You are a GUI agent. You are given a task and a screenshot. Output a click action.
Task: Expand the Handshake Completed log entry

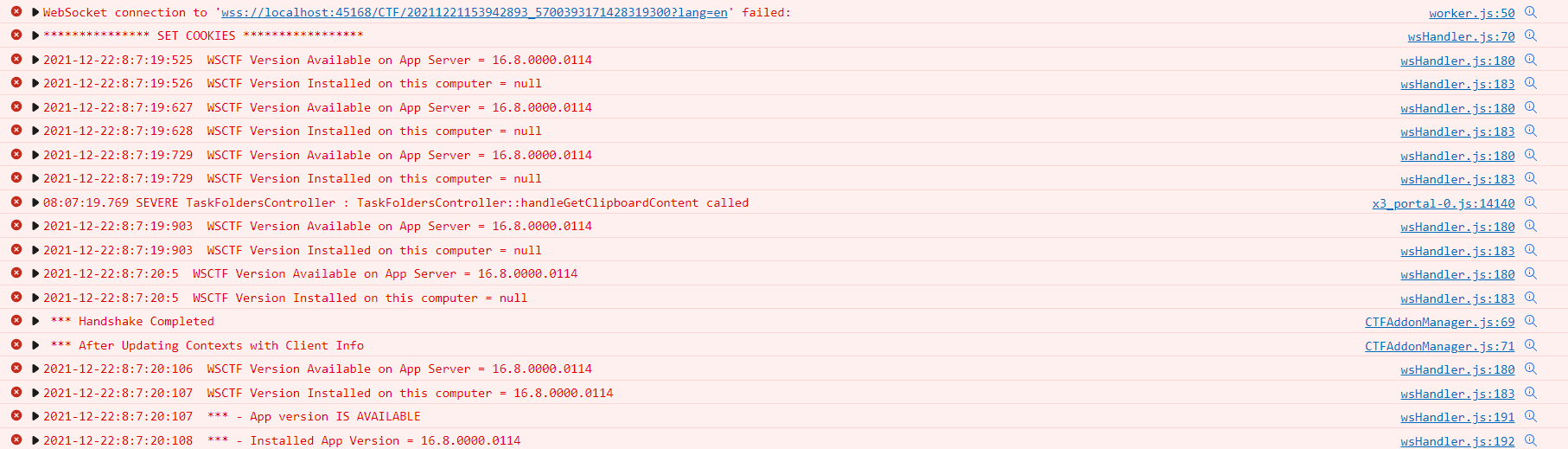tap(35, 321)
